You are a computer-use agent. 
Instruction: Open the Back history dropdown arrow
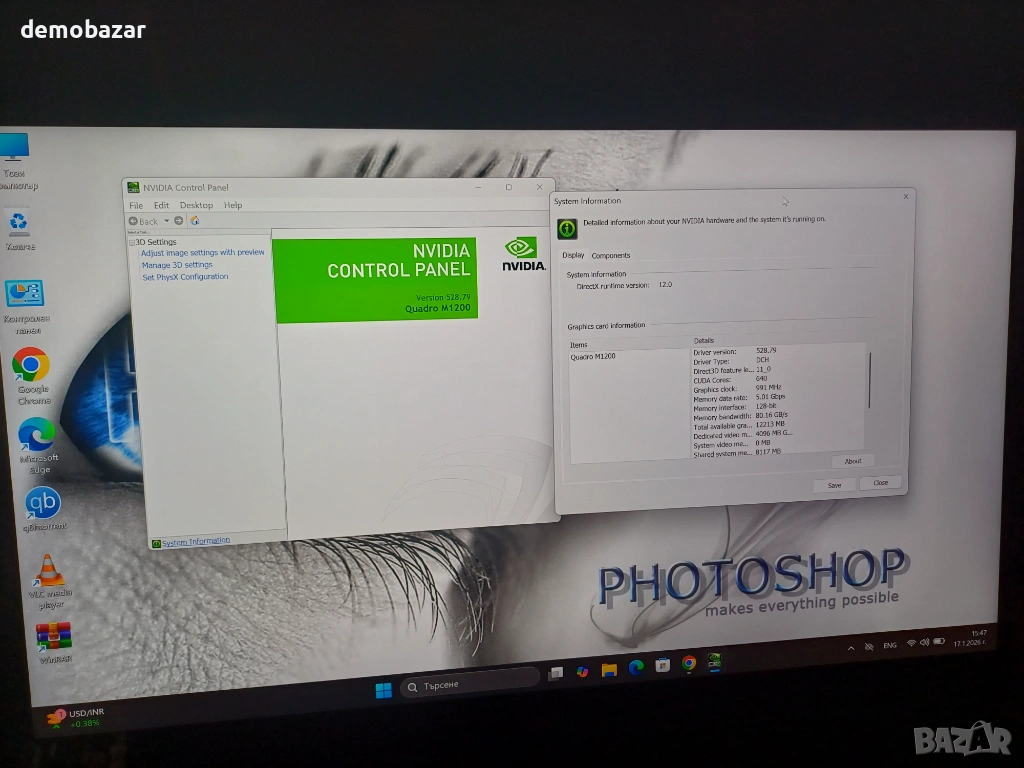166,221
